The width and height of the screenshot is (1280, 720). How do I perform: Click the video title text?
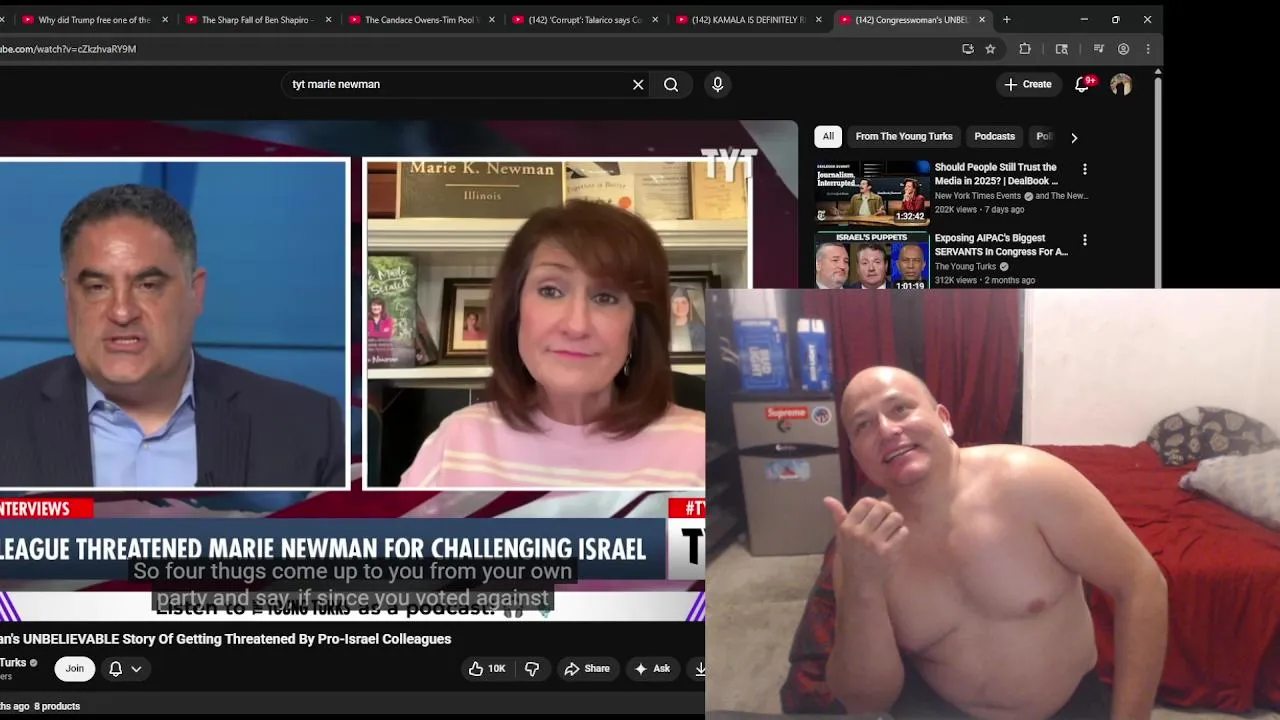click(x=226, y=639)
